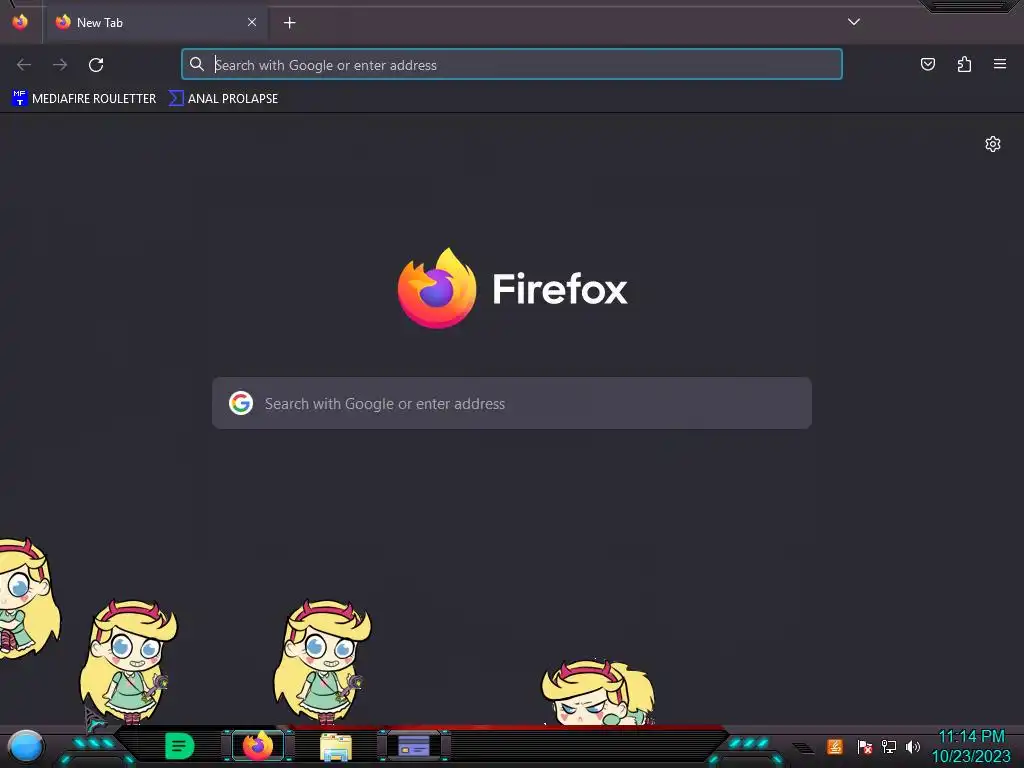This screenshot has height=768, width=1024.
Task: Click the center Google search box
Action: pos(512,403)
